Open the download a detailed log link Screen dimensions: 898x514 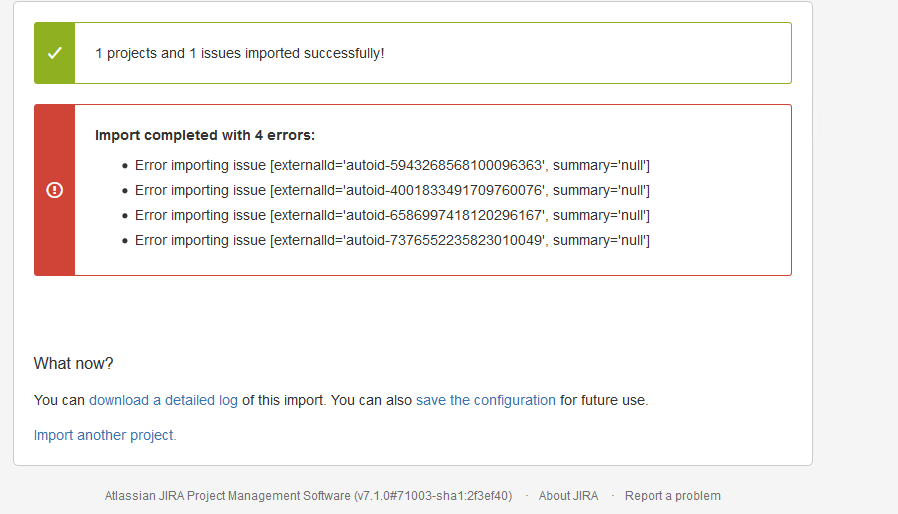click(x=163, y=400)
